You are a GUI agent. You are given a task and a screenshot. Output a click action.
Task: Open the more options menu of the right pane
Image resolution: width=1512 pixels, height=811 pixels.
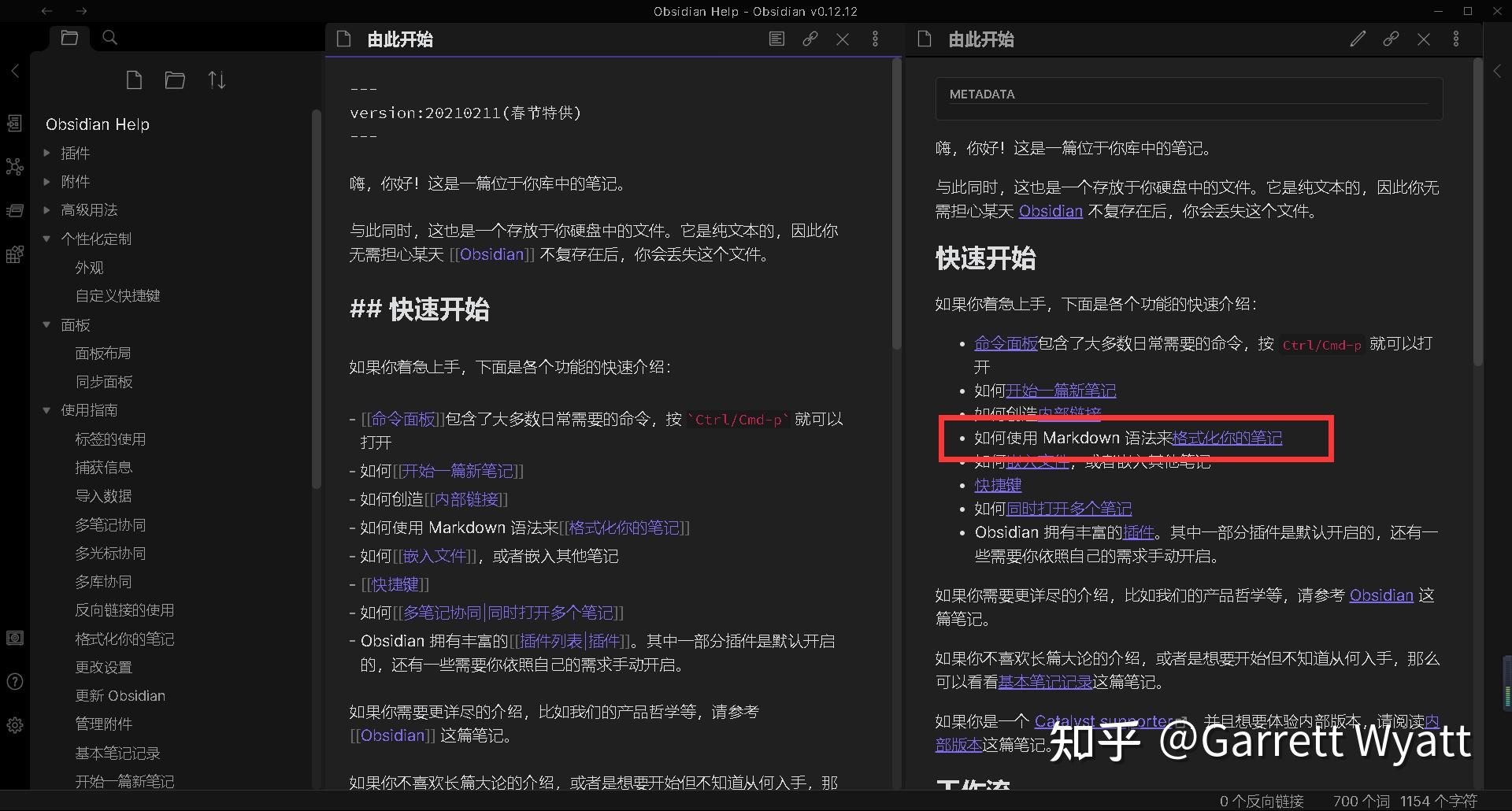(x=1455, y=38)
